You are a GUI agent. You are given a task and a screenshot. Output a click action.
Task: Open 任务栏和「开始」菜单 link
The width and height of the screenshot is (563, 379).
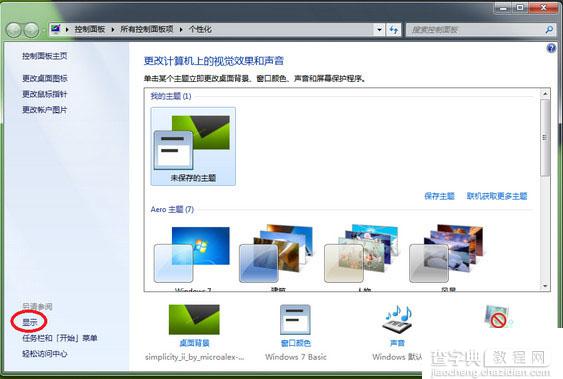[x=60, y=338]
